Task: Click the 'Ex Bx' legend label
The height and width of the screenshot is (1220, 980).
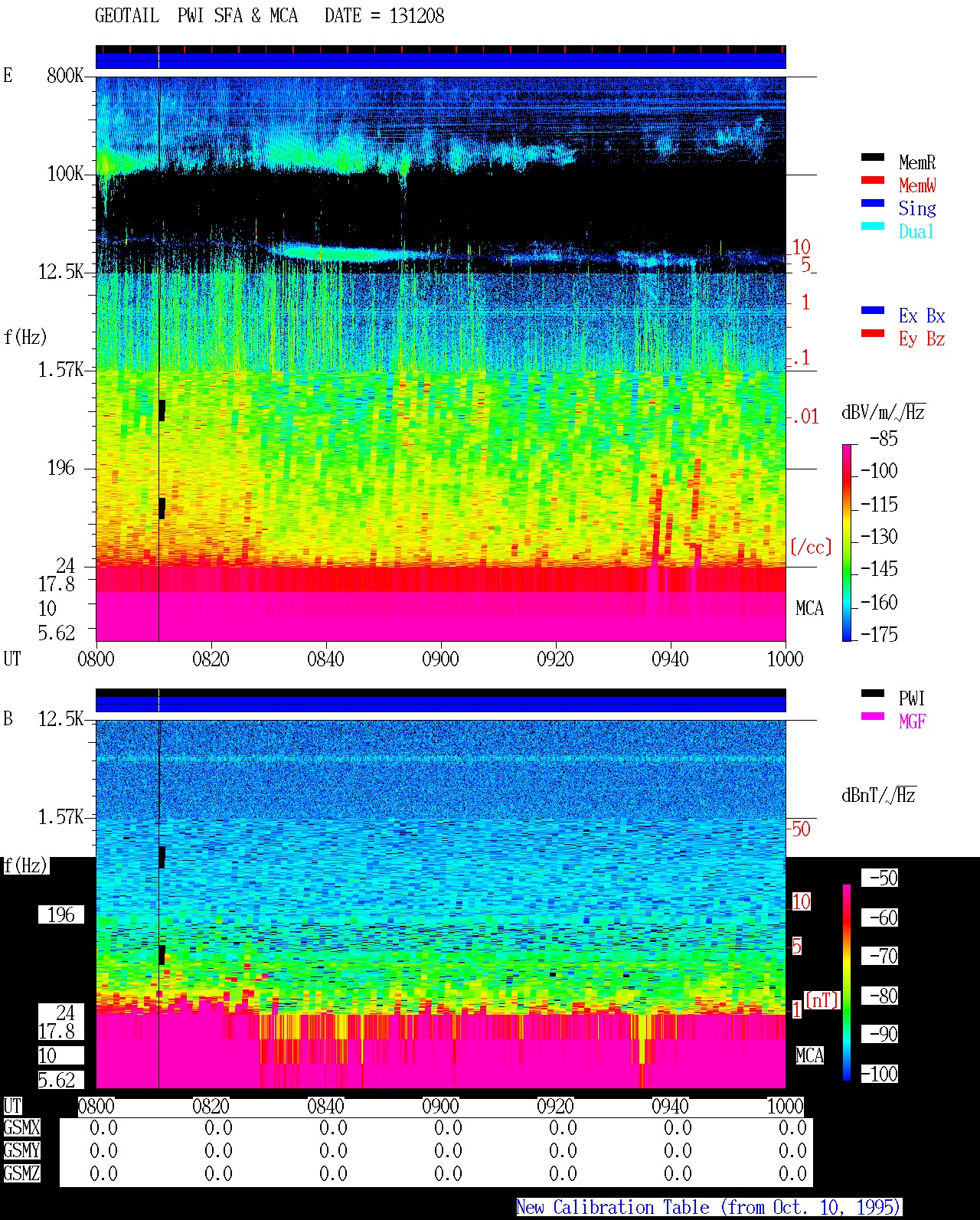Action: tap(922, 316)
